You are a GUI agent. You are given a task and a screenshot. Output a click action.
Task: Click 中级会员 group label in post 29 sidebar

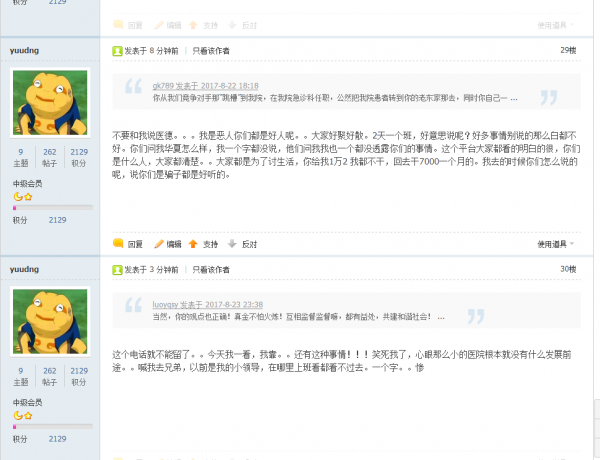(x=28, y=184)
